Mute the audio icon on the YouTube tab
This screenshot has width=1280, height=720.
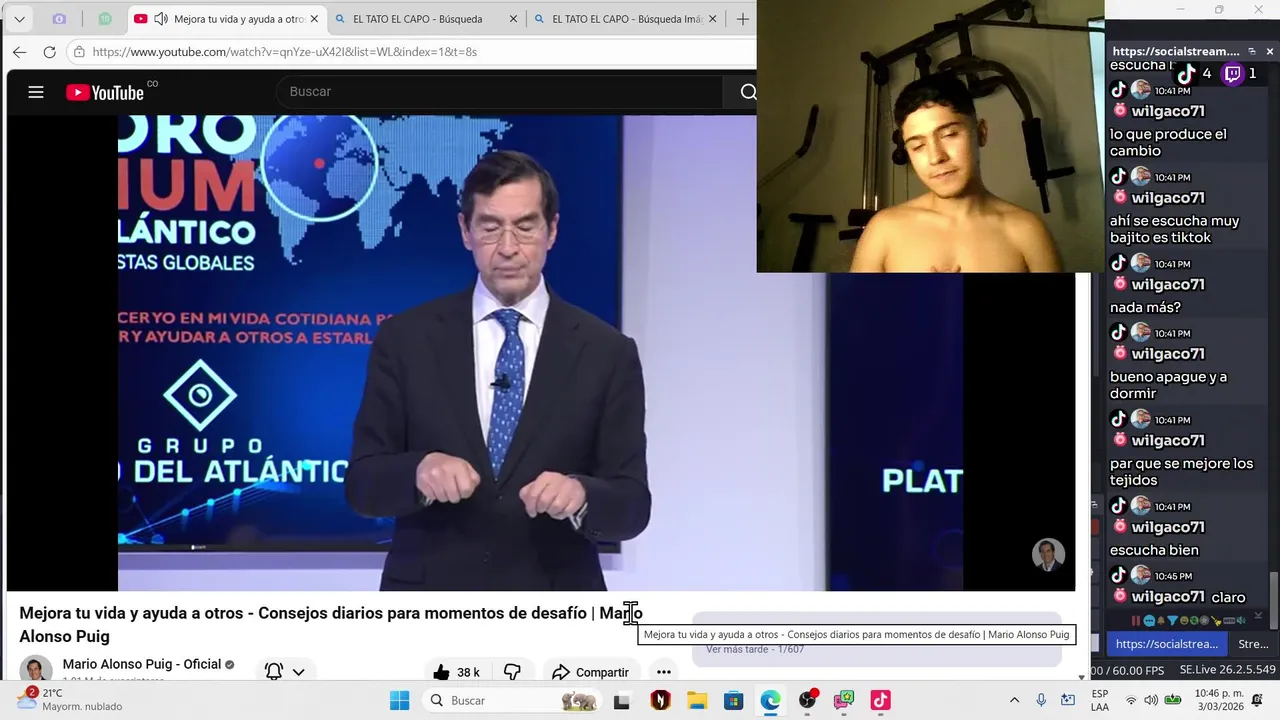(x=160, y=19)
